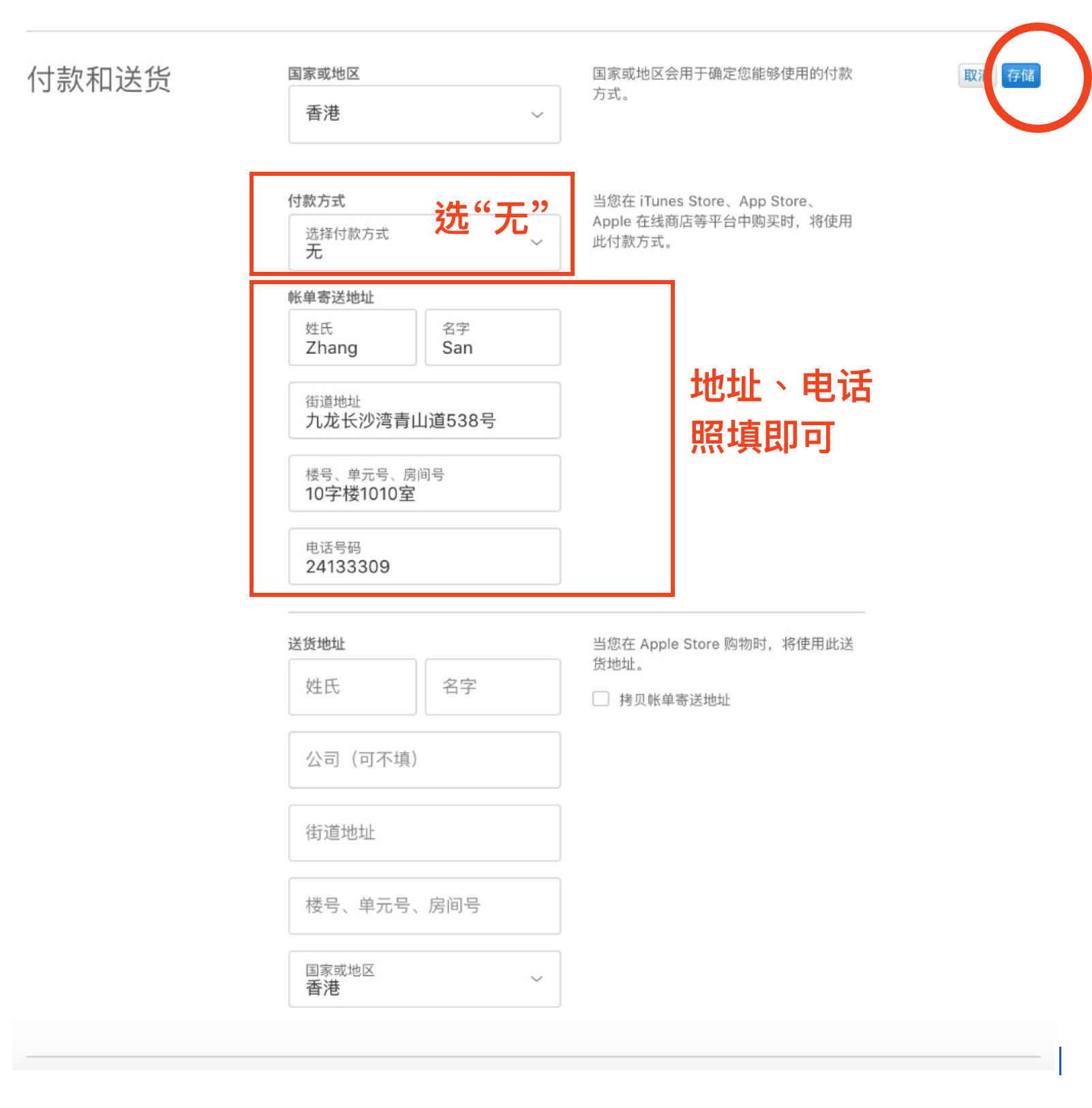Click the chevron arrow in the payment method field
This screenshot has height=1108, width=1092.
coord(537,243)
